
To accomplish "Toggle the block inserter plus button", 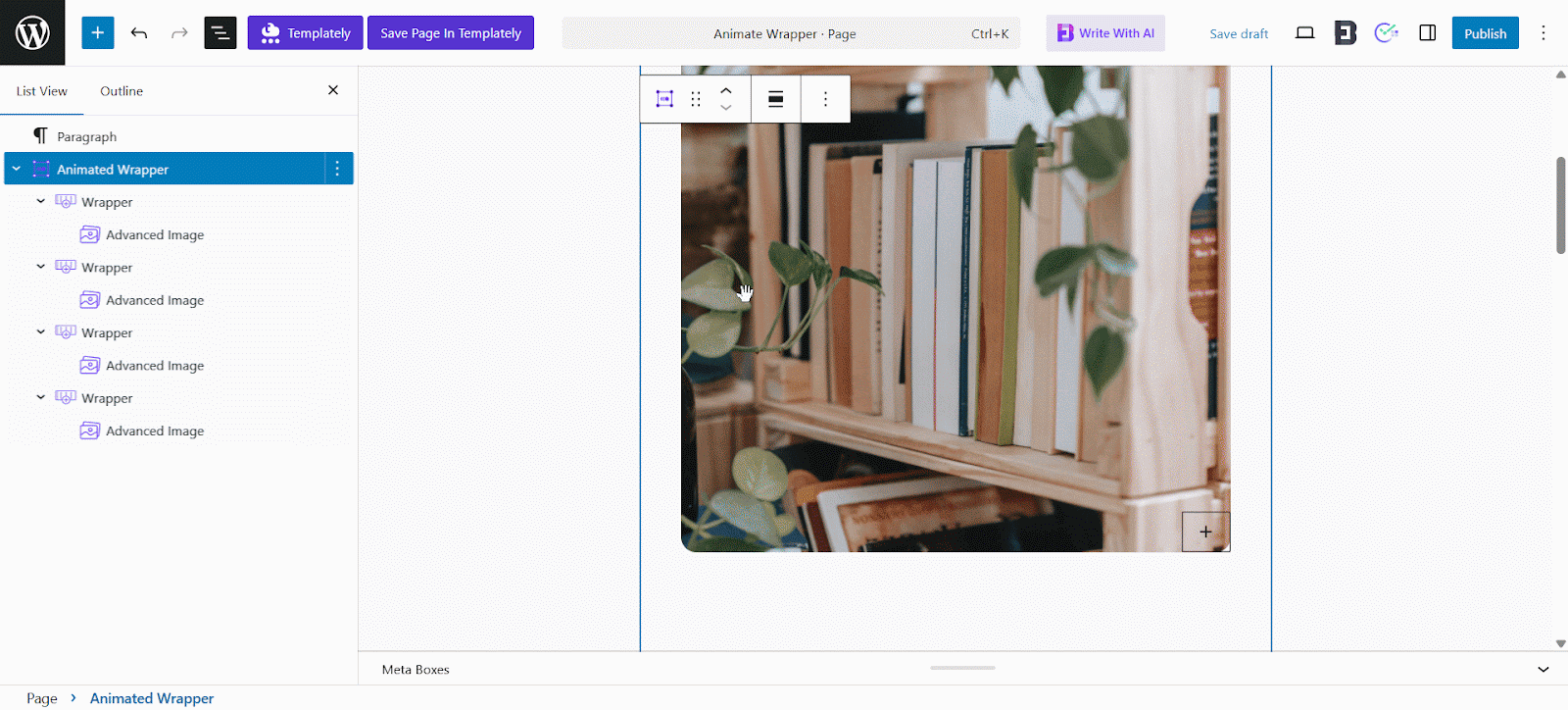I will pyautogui.click(x=98, y=32).
